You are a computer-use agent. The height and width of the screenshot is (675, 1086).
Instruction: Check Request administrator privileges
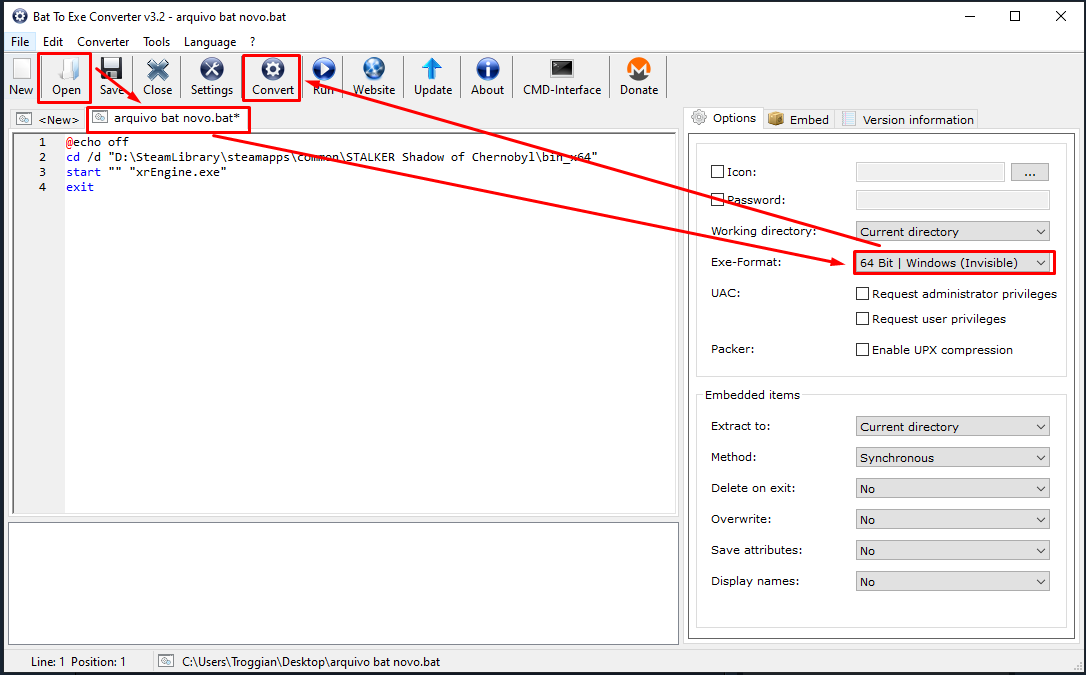(x=862, y=294)
